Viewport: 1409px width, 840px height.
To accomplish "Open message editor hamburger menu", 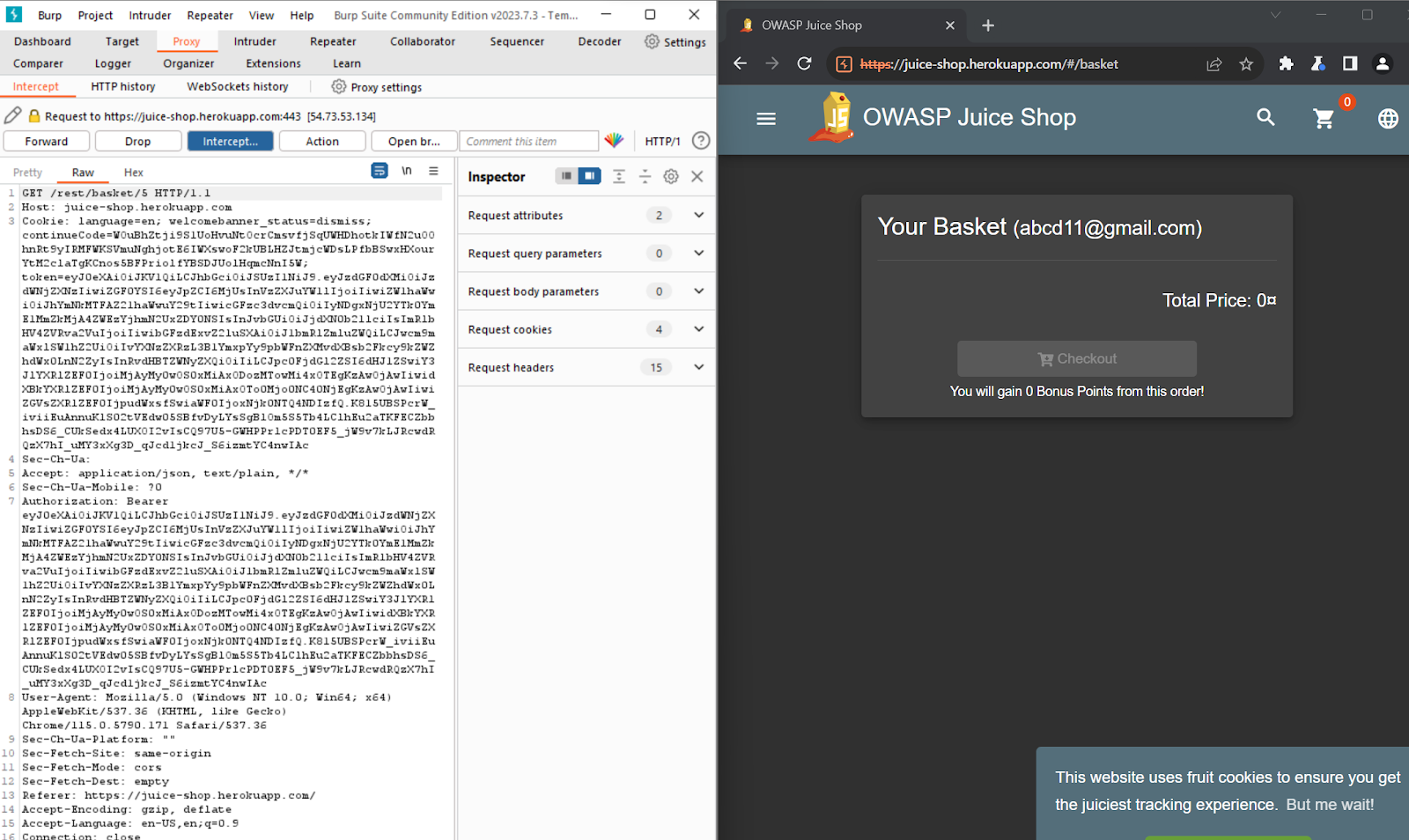I will tap(433, 171).
